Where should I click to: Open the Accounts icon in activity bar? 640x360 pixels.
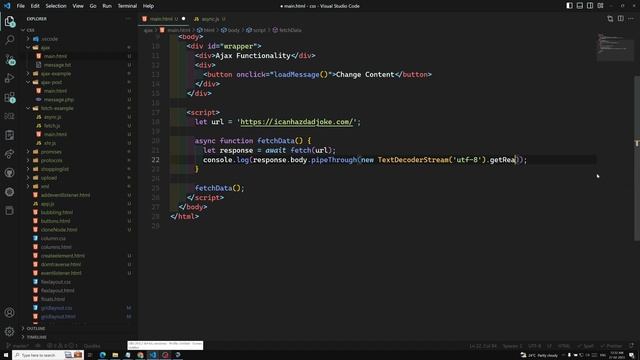click(x=9, y=313)
